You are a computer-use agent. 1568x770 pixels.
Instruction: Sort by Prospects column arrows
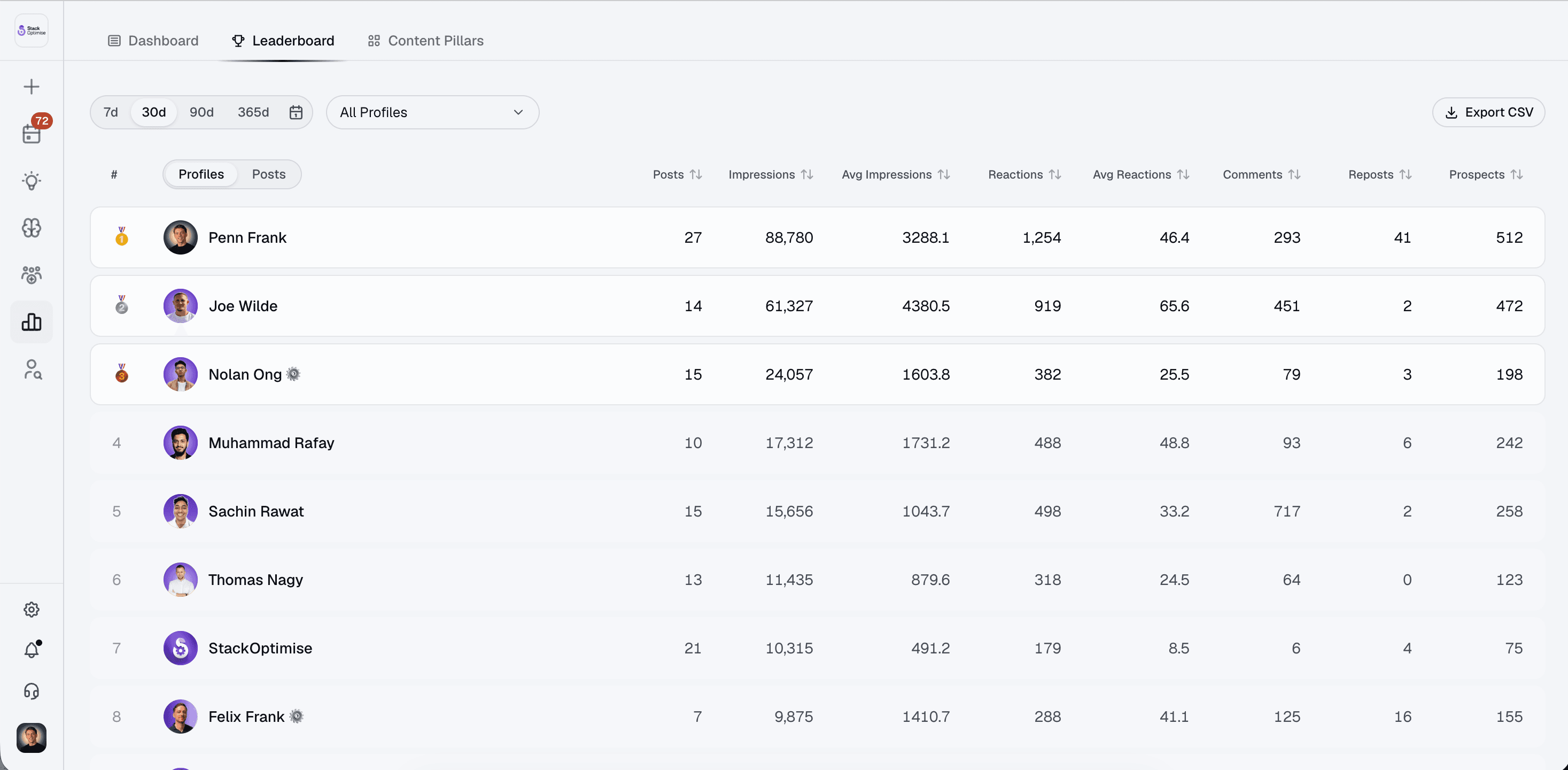pos(1517,175)
